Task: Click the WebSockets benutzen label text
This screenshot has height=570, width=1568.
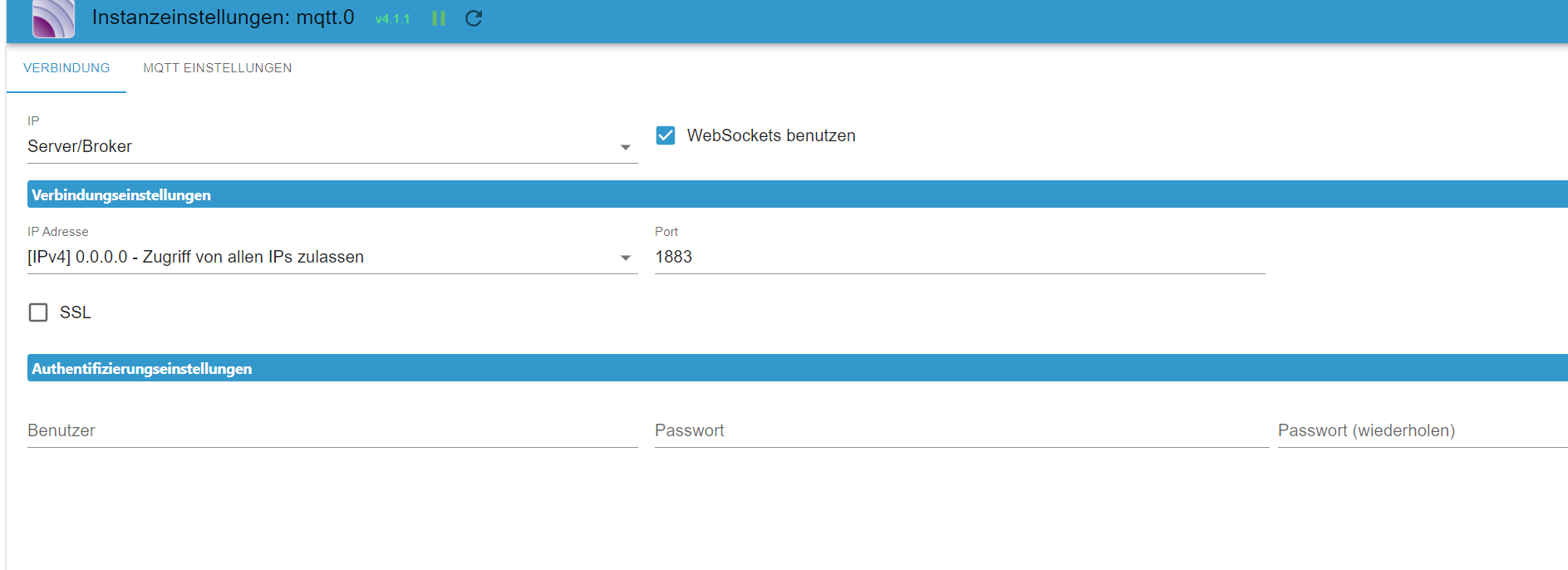Action: [771, 135]
